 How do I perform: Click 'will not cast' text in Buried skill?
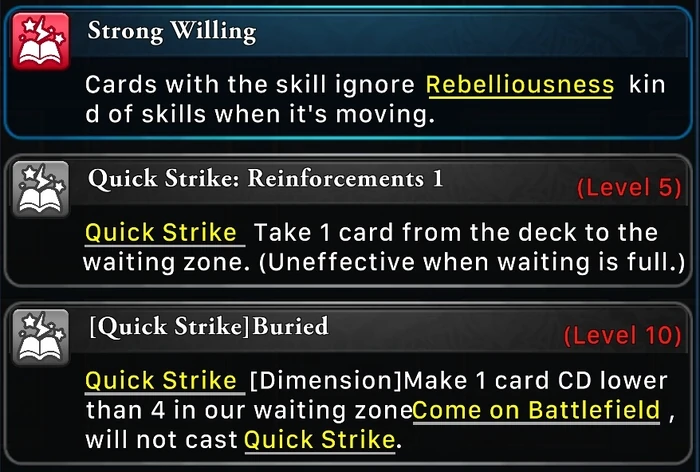[x=161, y=440]
